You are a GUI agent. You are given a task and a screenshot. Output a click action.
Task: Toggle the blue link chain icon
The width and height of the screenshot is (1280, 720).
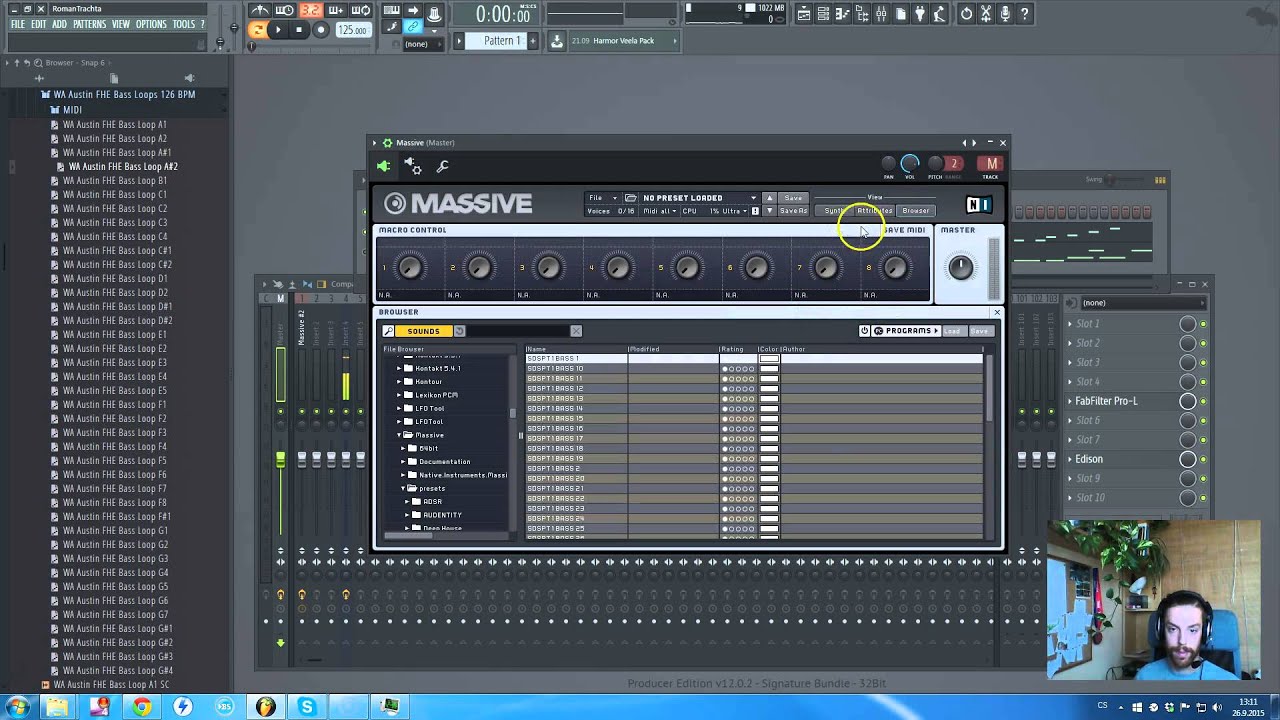click(412, 27)
